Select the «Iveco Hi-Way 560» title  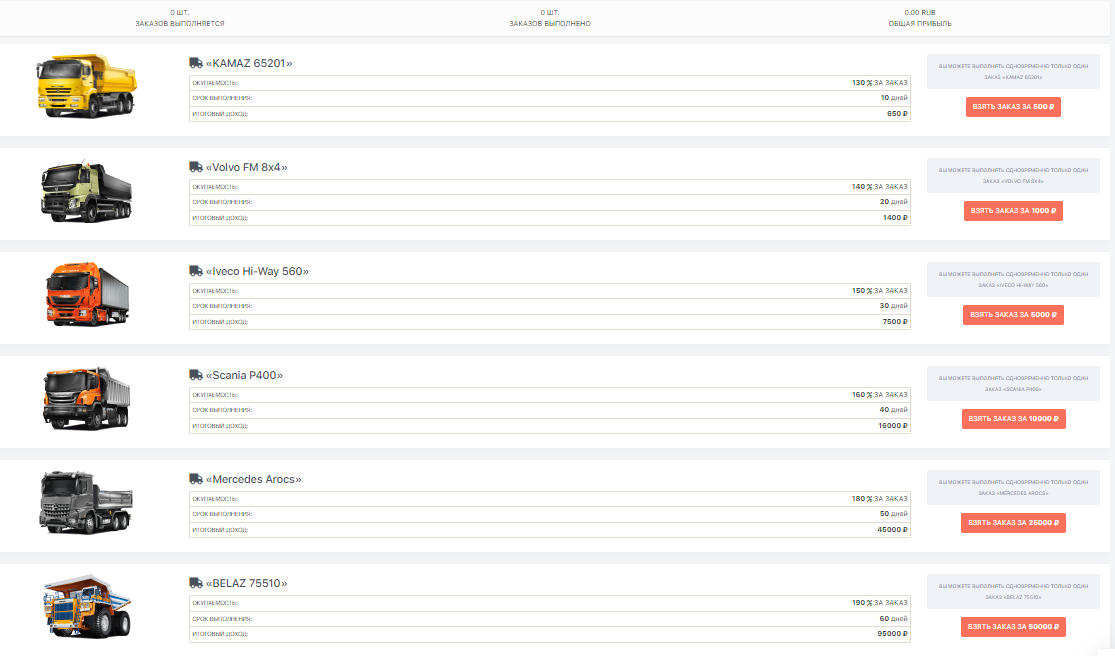(257, 271)
